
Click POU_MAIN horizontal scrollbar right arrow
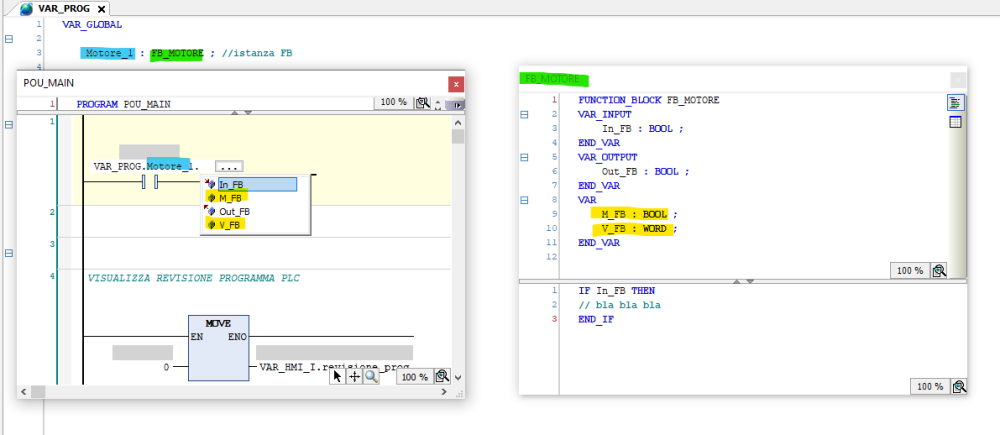(445, 392)
